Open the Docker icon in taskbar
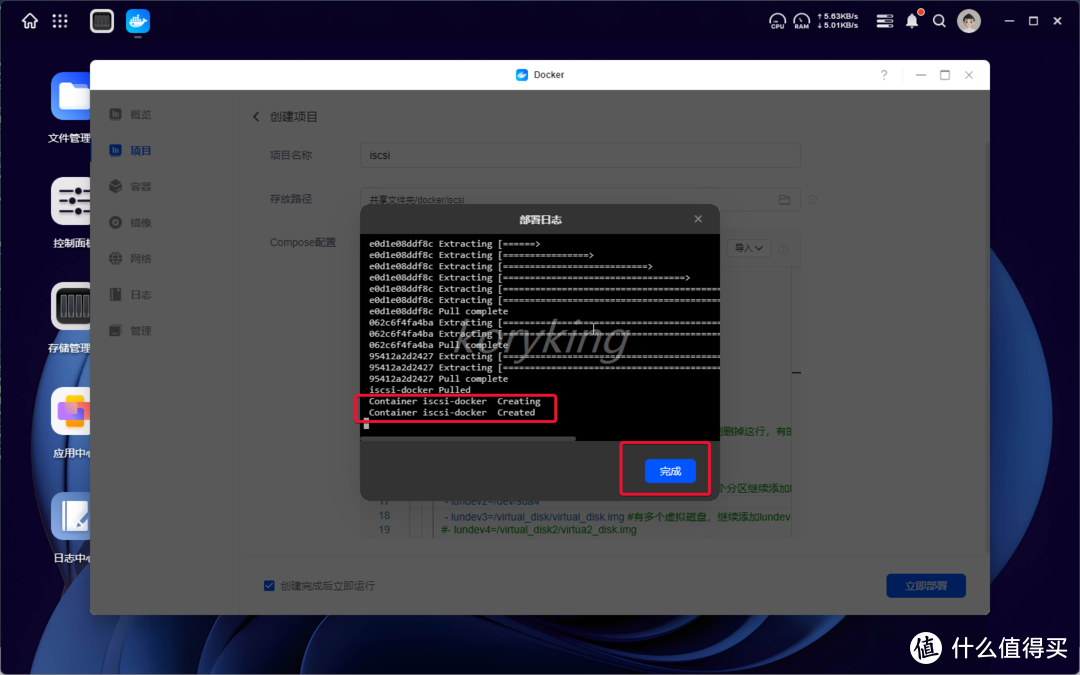This screenshot has width=1080, height=675. [137, 20]
